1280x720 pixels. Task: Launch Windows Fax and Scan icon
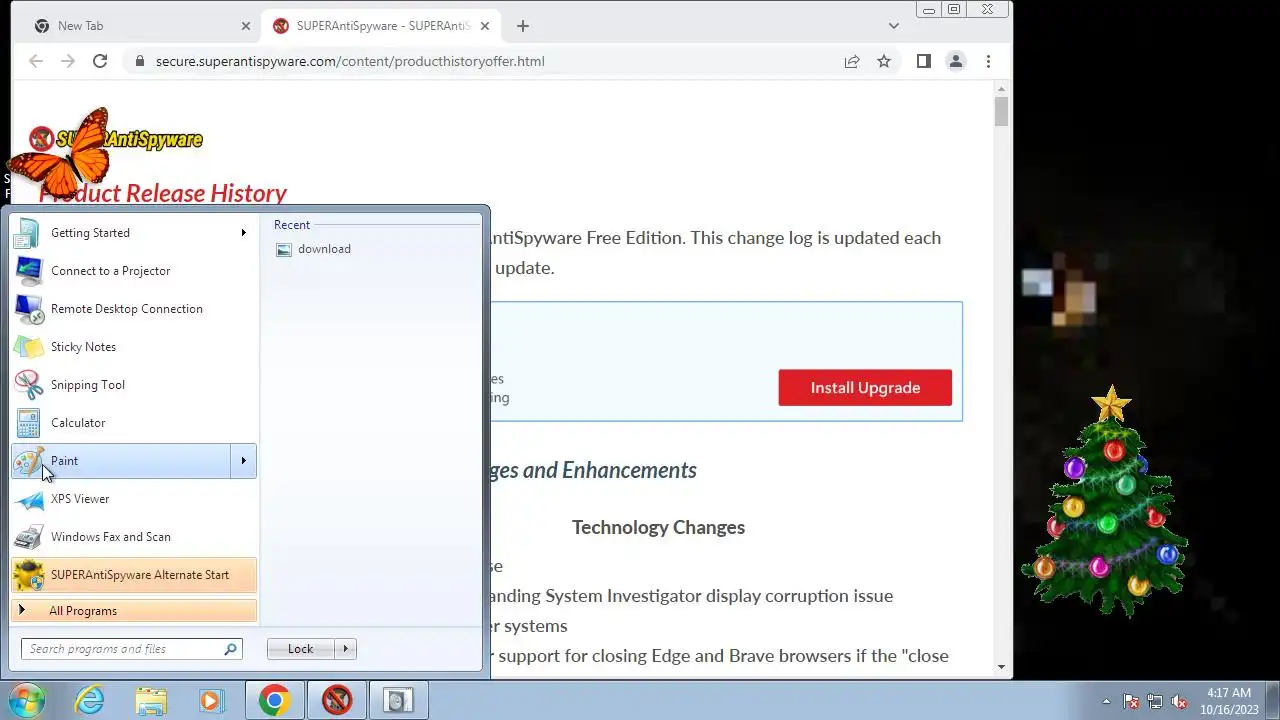[28, 537]
